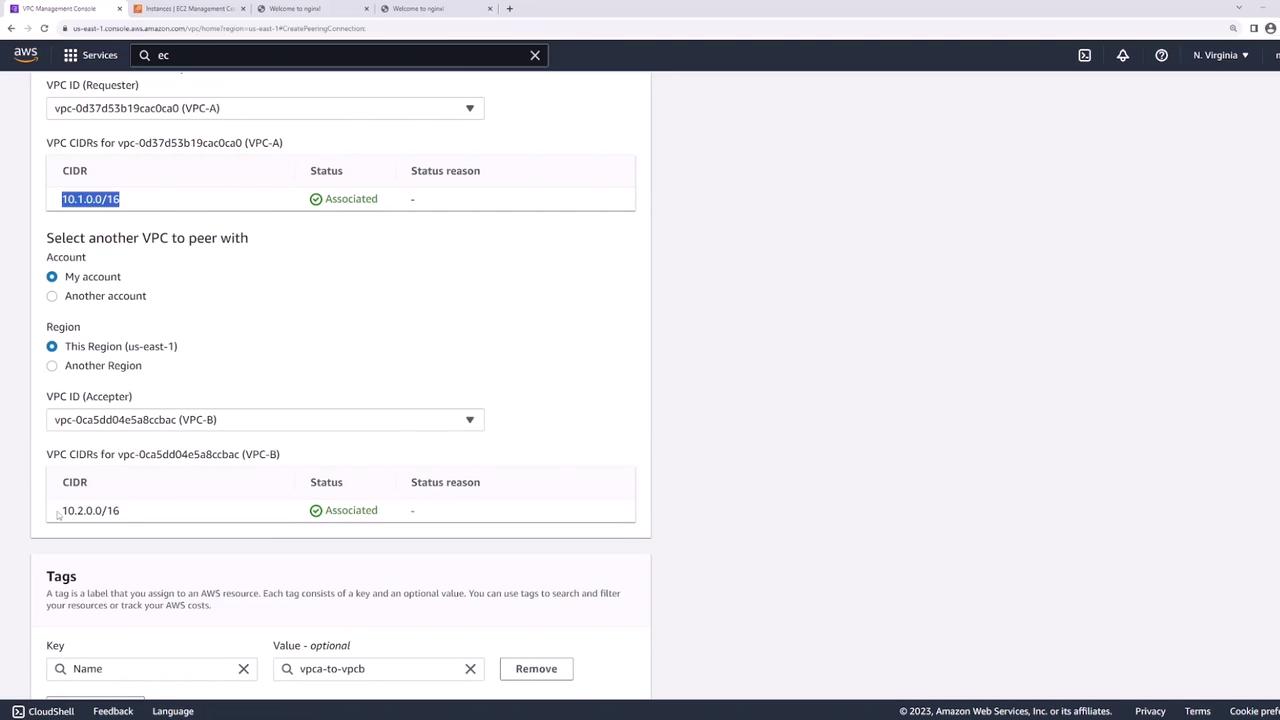Reload the browser page
The width and height of the screenshot is (1280, 720).
44,28
